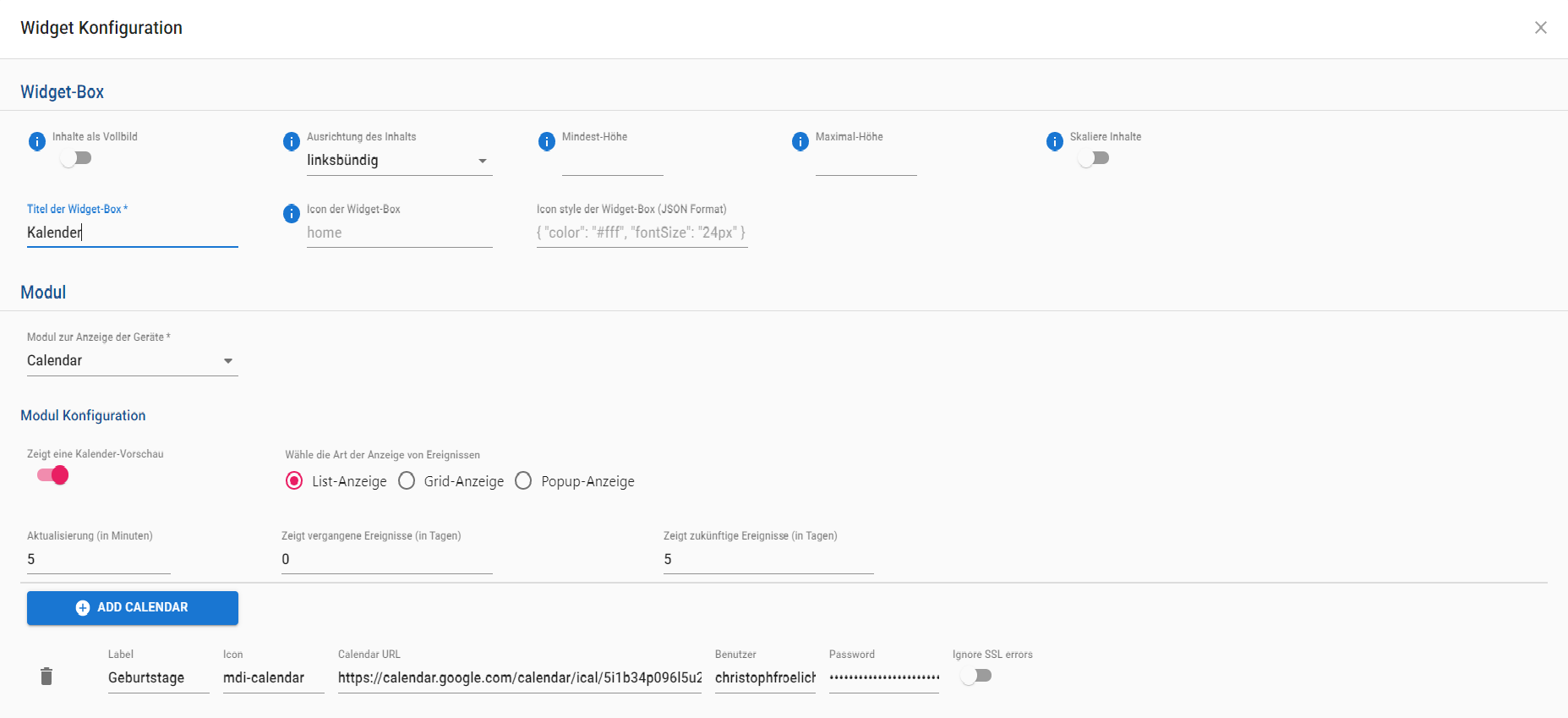Click info icon beside Inhalte als Vollbild
The height and width of the screenshot is (718, 1568).
(37, 141)
